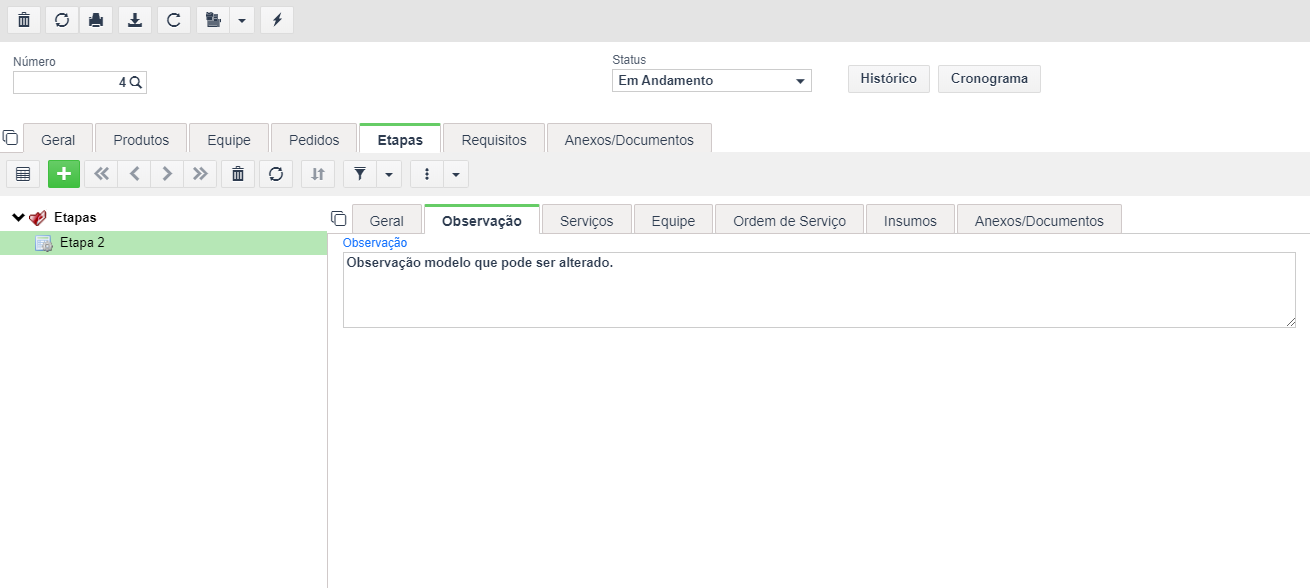The image size is (1310, 588).
Task: Go to the last record with double-right arrow
Action: (x=200, y=174)
